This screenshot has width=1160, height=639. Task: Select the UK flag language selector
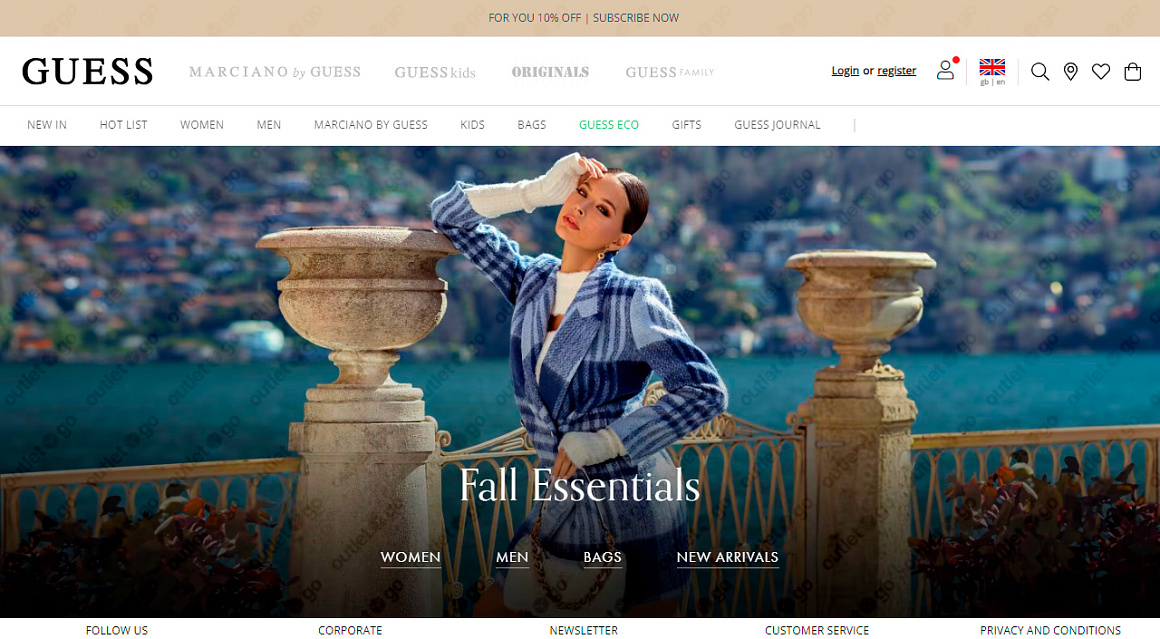tap(992, 72)
